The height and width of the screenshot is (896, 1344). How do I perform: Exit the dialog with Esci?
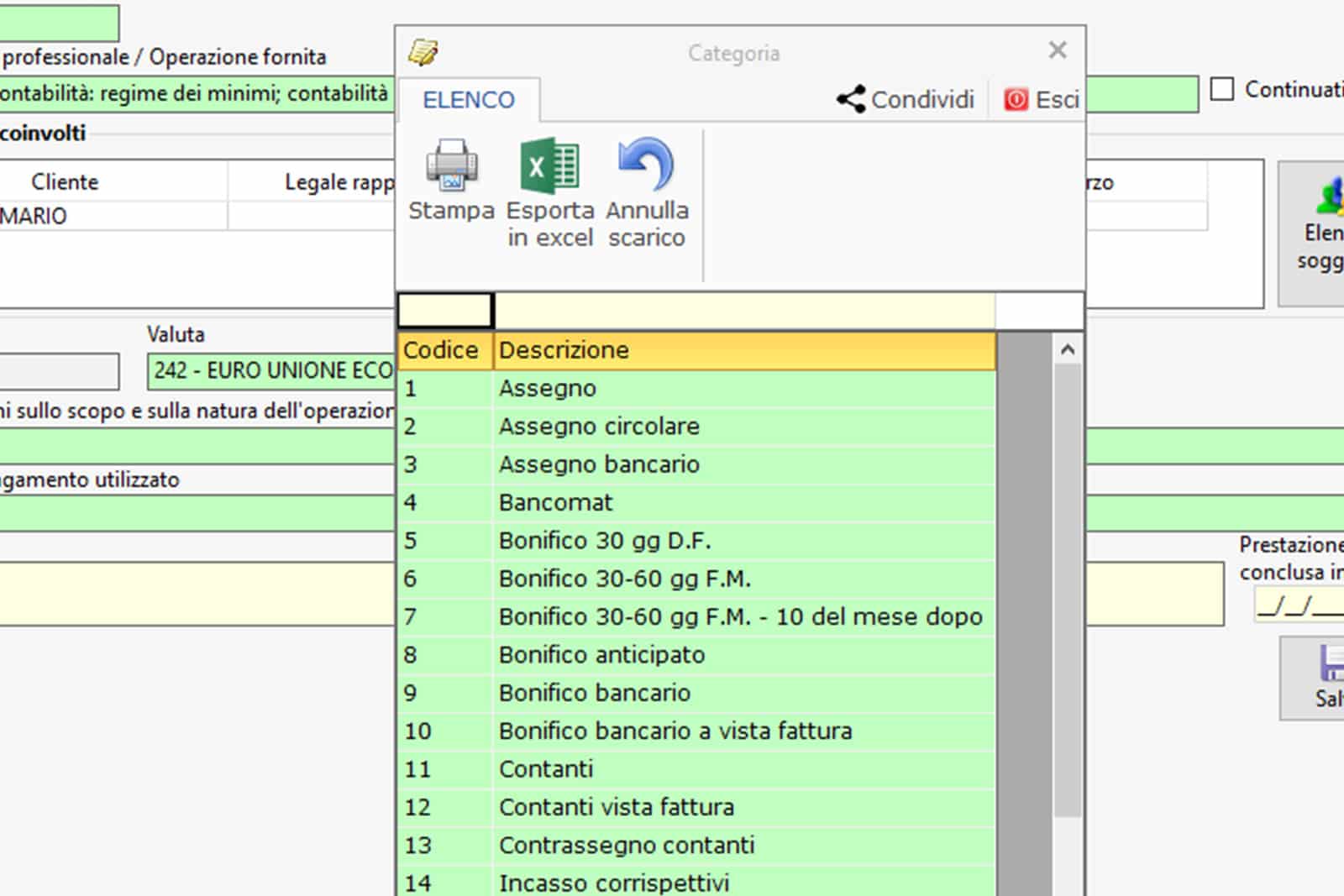1042,100
